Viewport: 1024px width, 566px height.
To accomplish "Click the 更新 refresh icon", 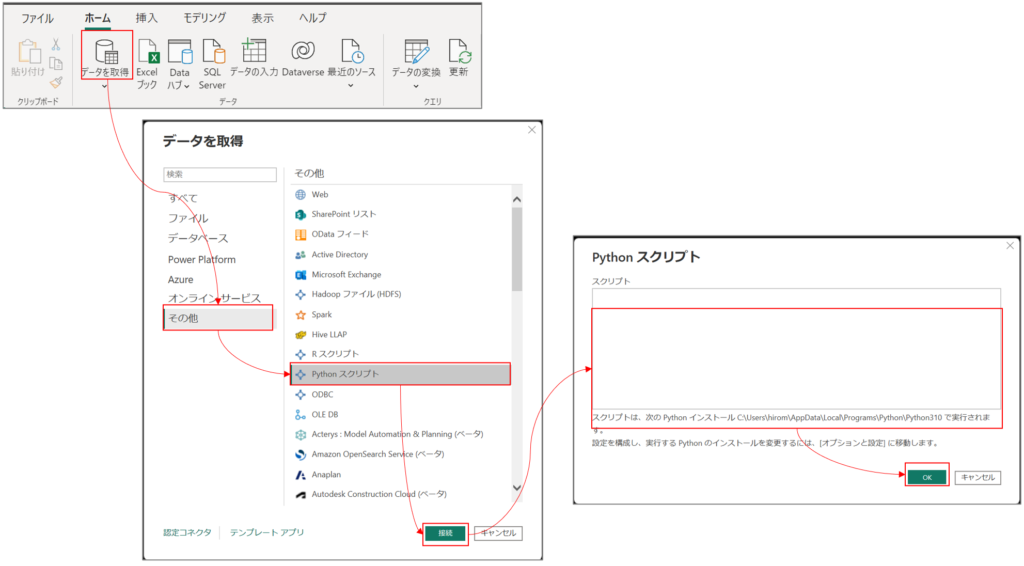I will (458, 52).
